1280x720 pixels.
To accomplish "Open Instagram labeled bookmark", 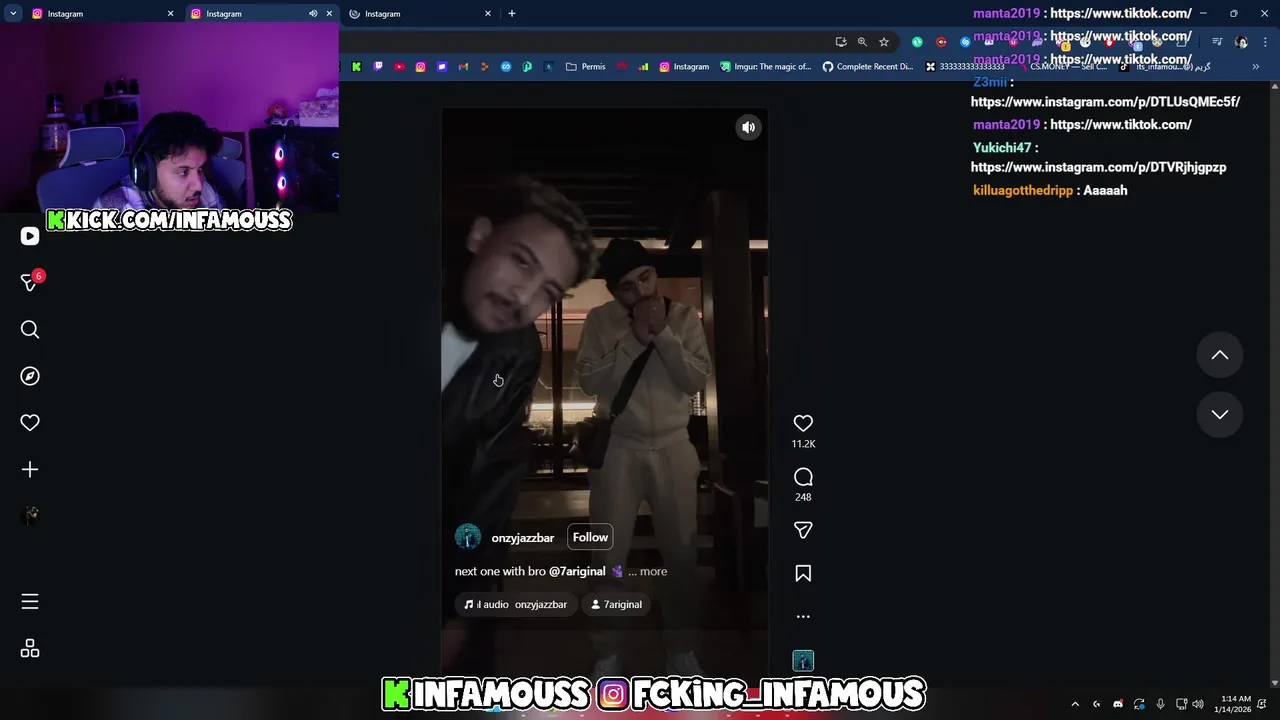I will (684, 67).
